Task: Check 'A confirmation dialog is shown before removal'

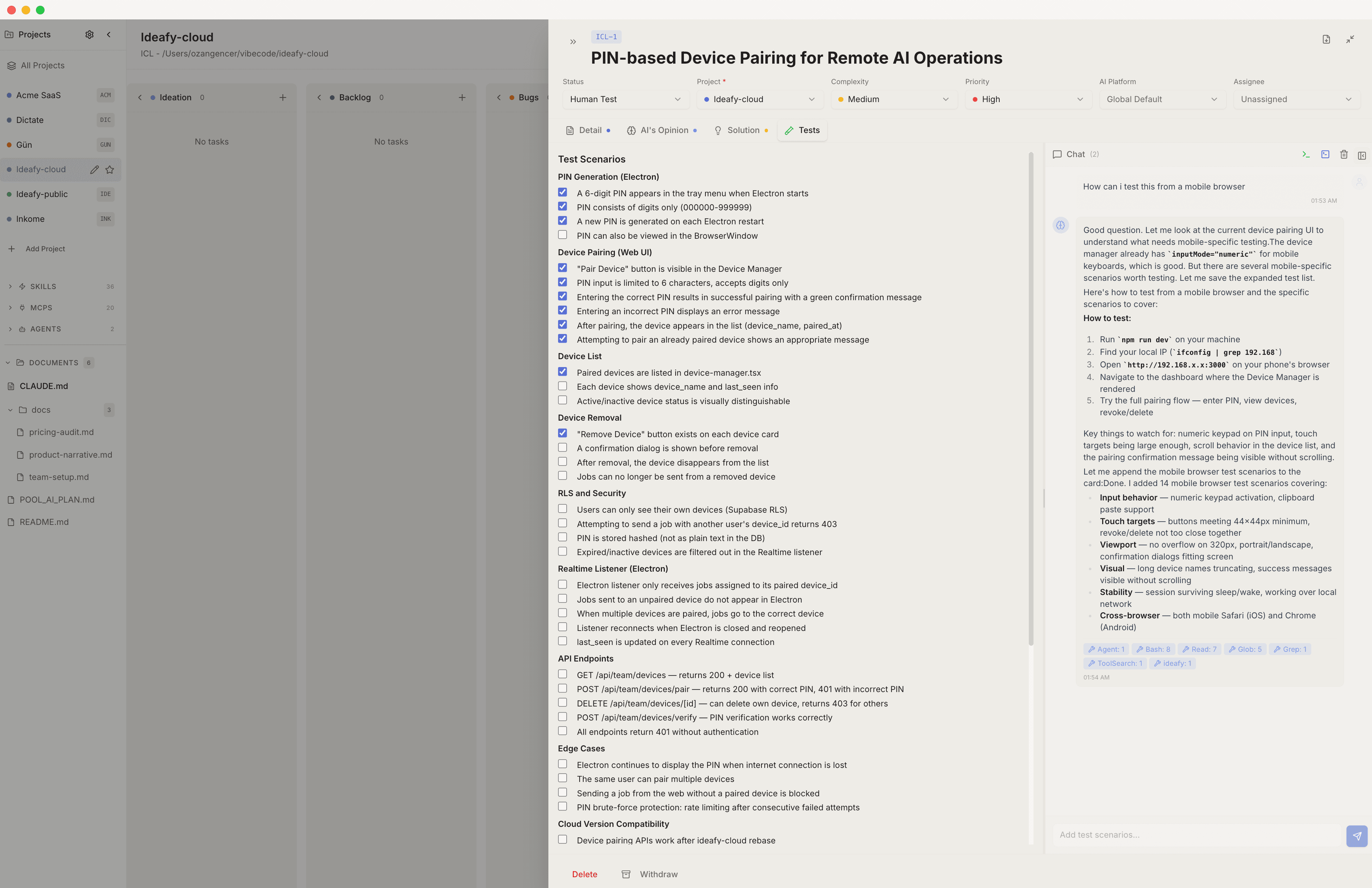Action: 562,448
